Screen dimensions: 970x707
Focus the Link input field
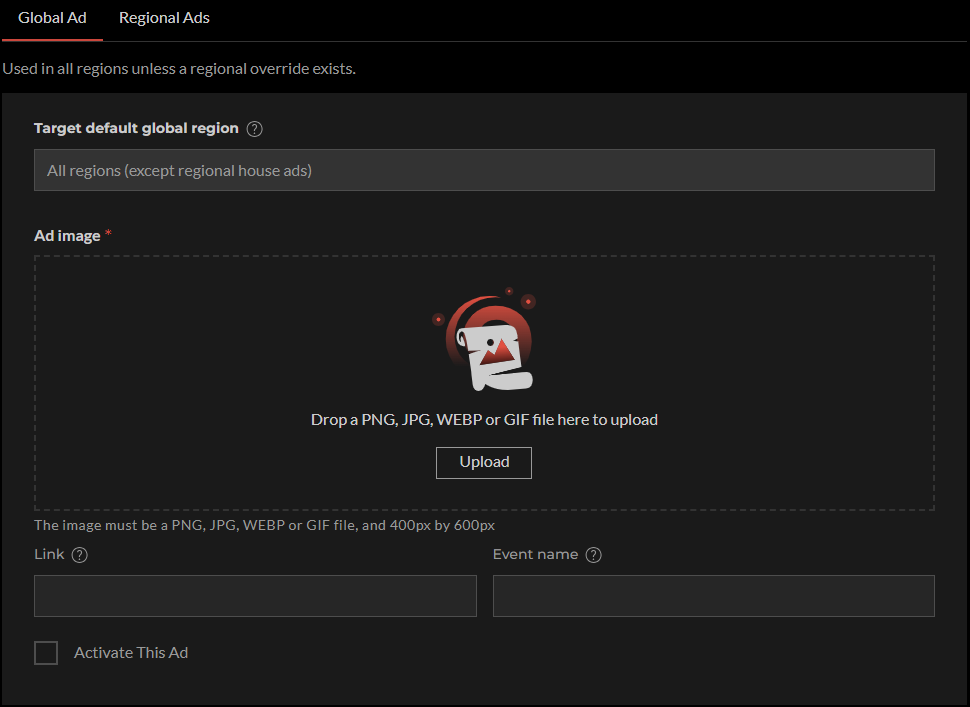tap(255, 596)
